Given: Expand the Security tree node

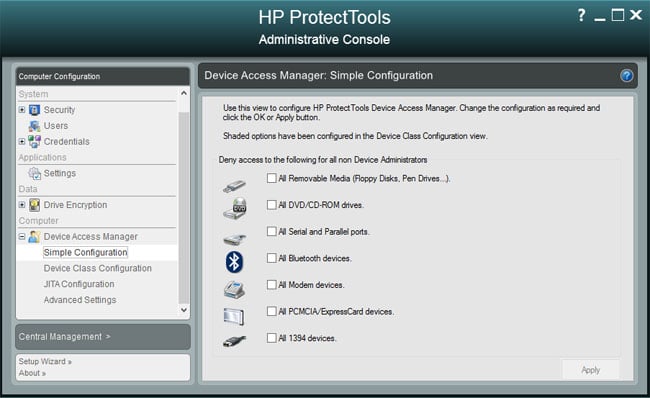Looking at the screenshot, I should click(x=22, y=110).
